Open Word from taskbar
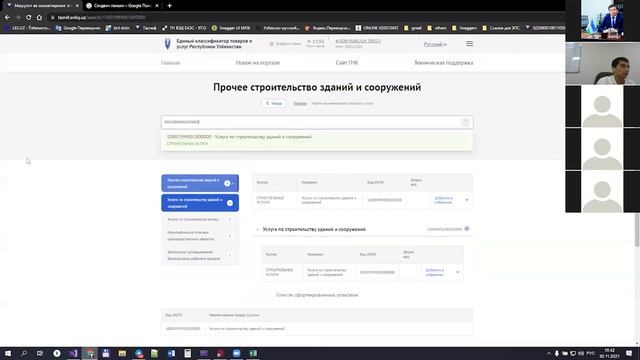640x360 pixels. pyautogui.click(x=171, y=353)
